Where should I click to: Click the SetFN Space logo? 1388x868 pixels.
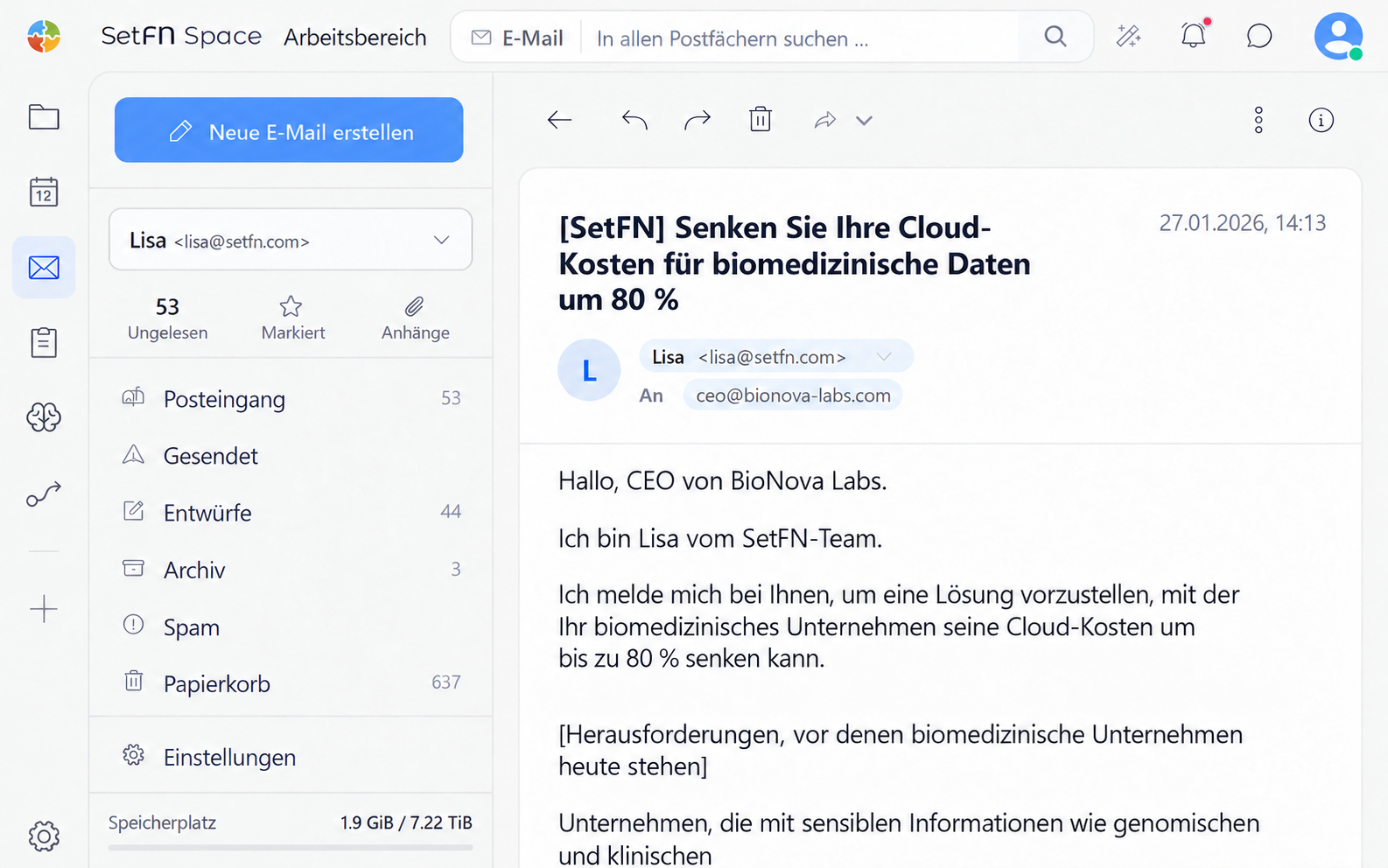pyautogui.click(x=181, y=36)
